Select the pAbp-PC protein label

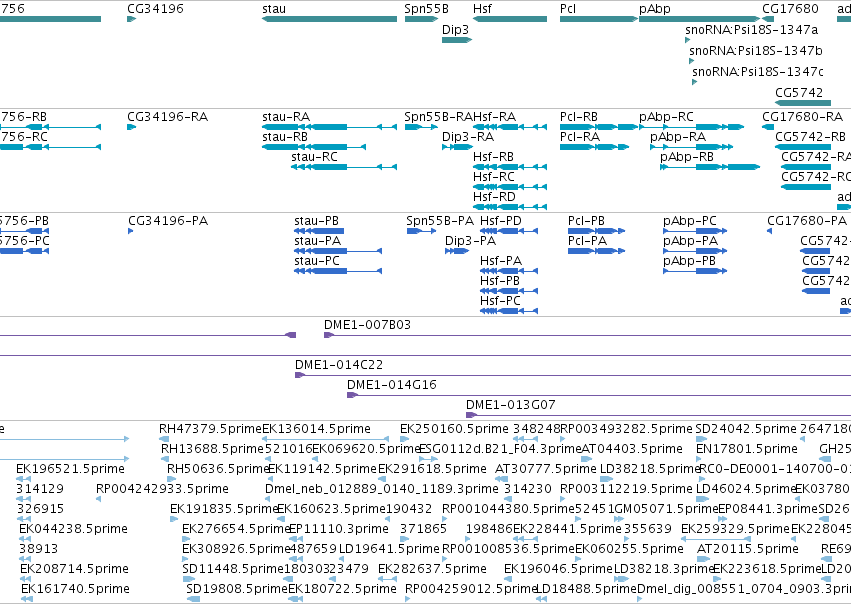coord(689,221)
